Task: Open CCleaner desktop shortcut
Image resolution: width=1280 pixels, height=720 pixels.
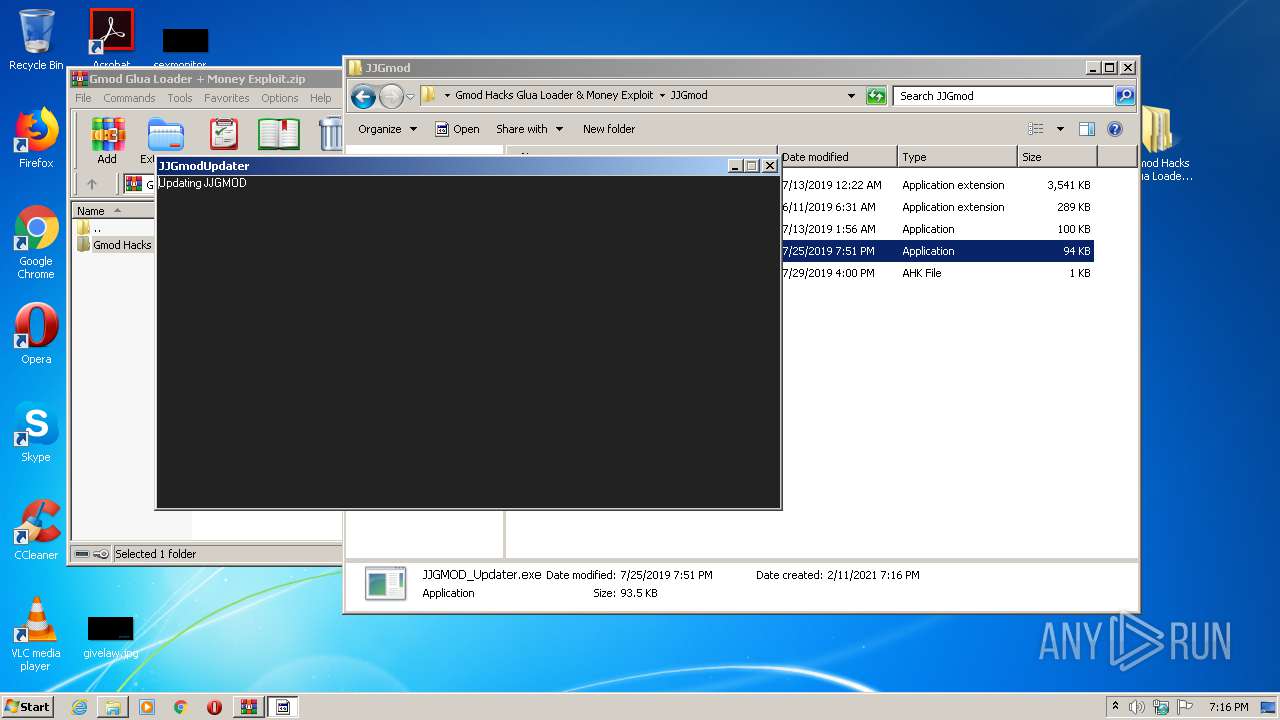Action: pyautogui.click(x=36, y=530)
